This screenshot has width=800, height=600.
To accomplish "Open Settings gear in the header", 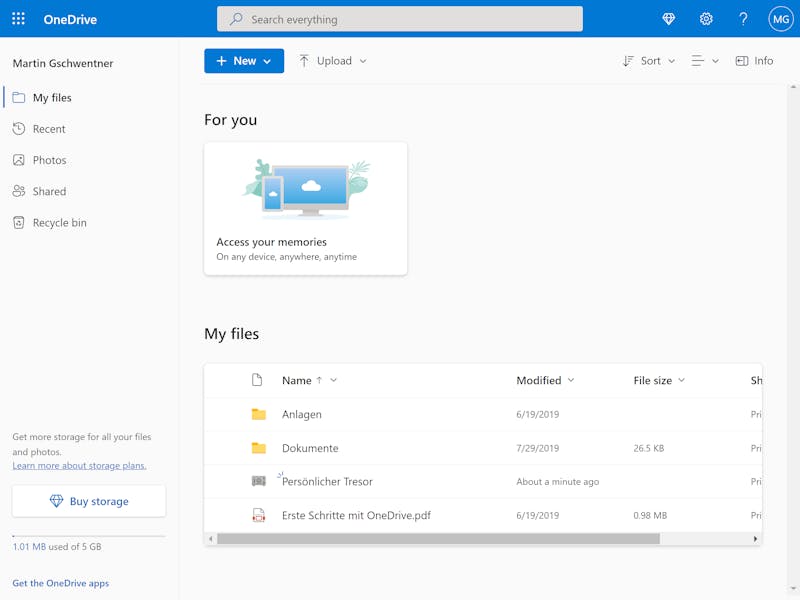I will coord(706,19).
